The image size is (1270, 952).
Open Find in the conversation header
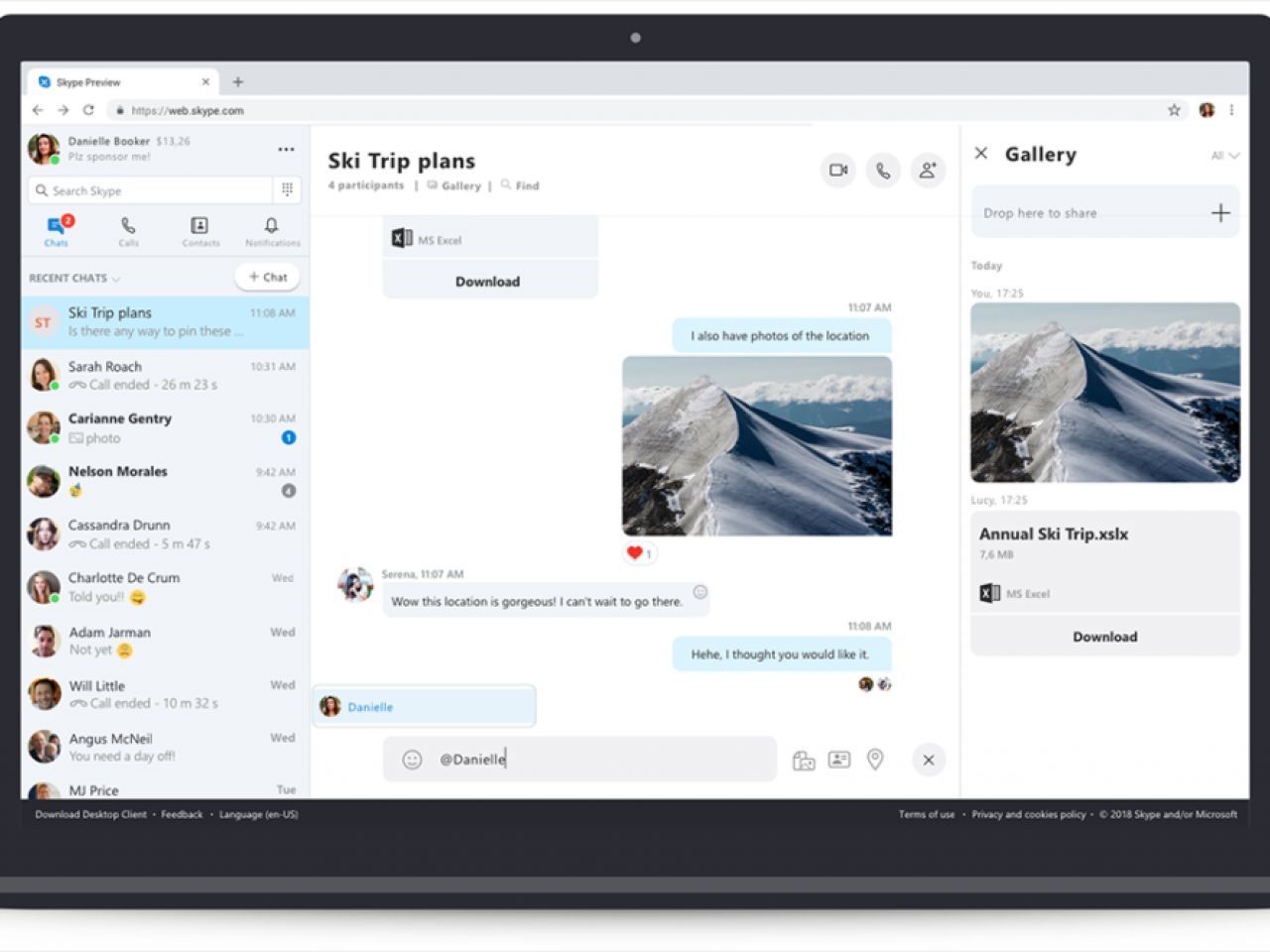tap(521, 185)
